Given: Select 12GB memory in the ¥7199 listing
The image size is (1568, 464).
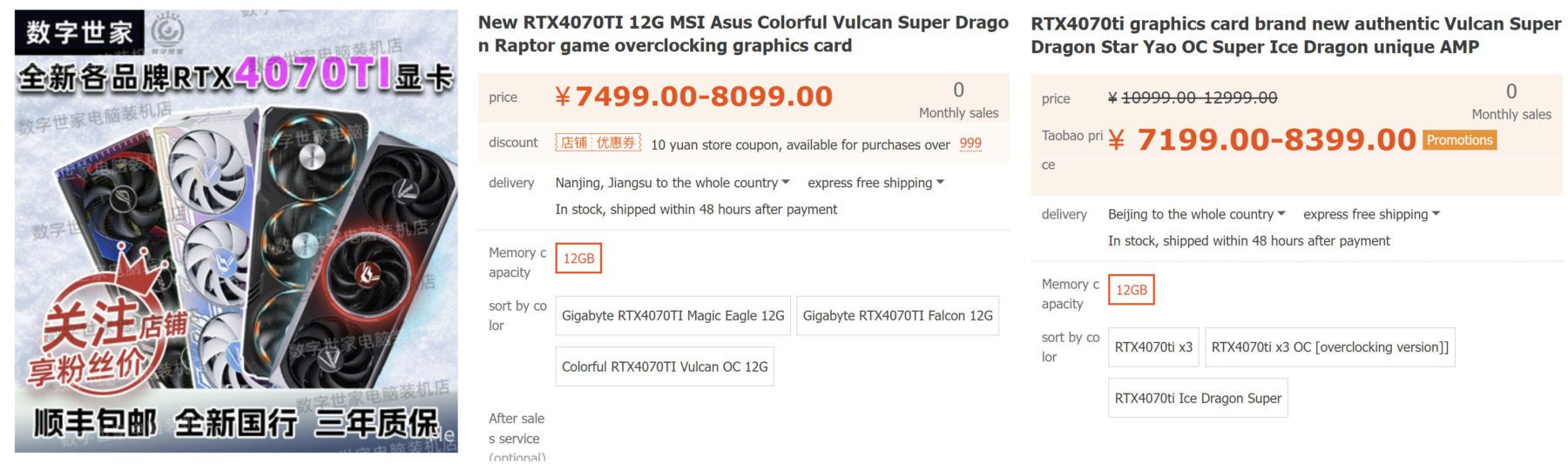Looking at the screenshot, I should tap(1131, 290).
